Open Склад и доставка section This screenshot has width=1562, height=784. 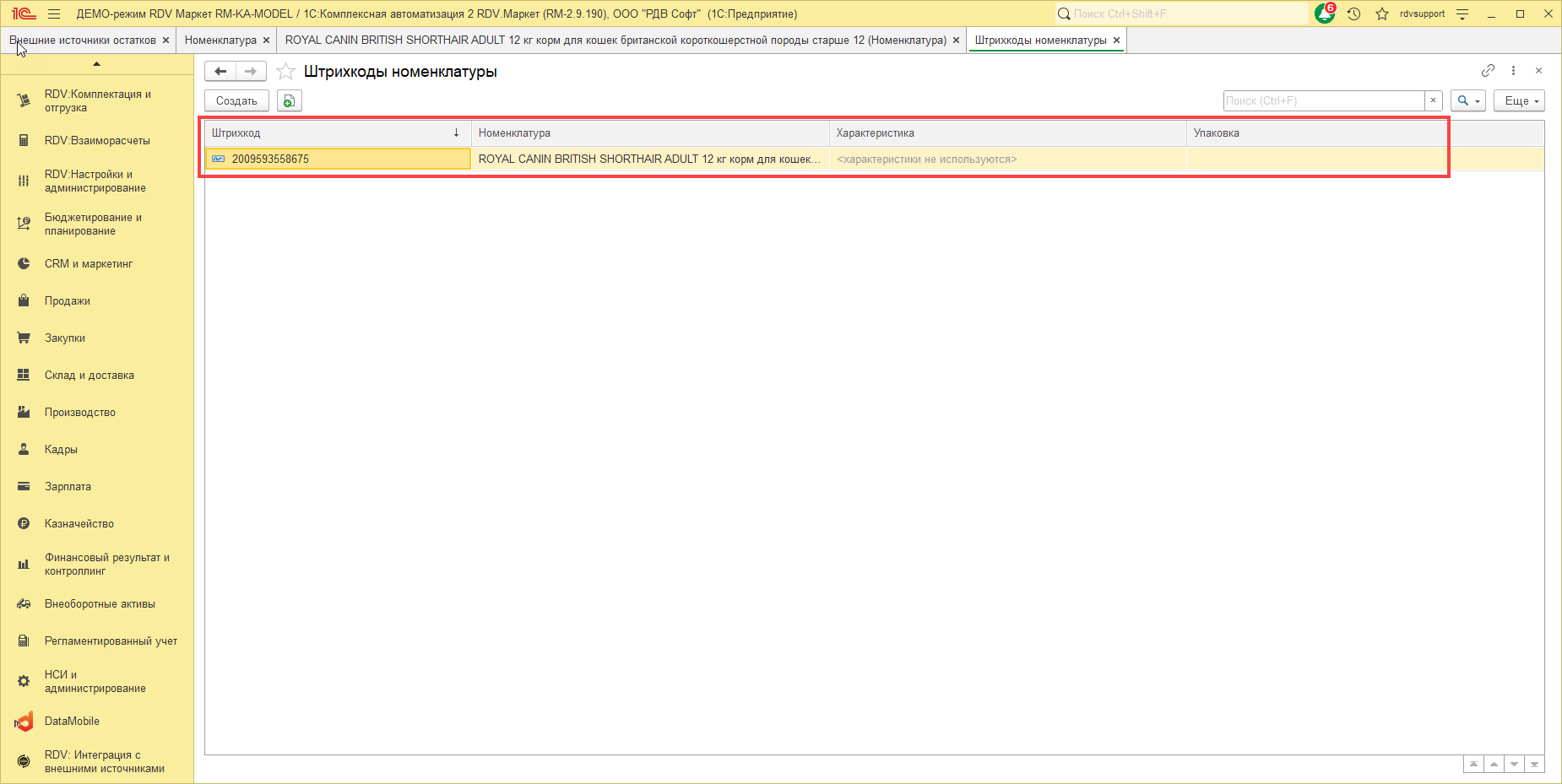97,376
